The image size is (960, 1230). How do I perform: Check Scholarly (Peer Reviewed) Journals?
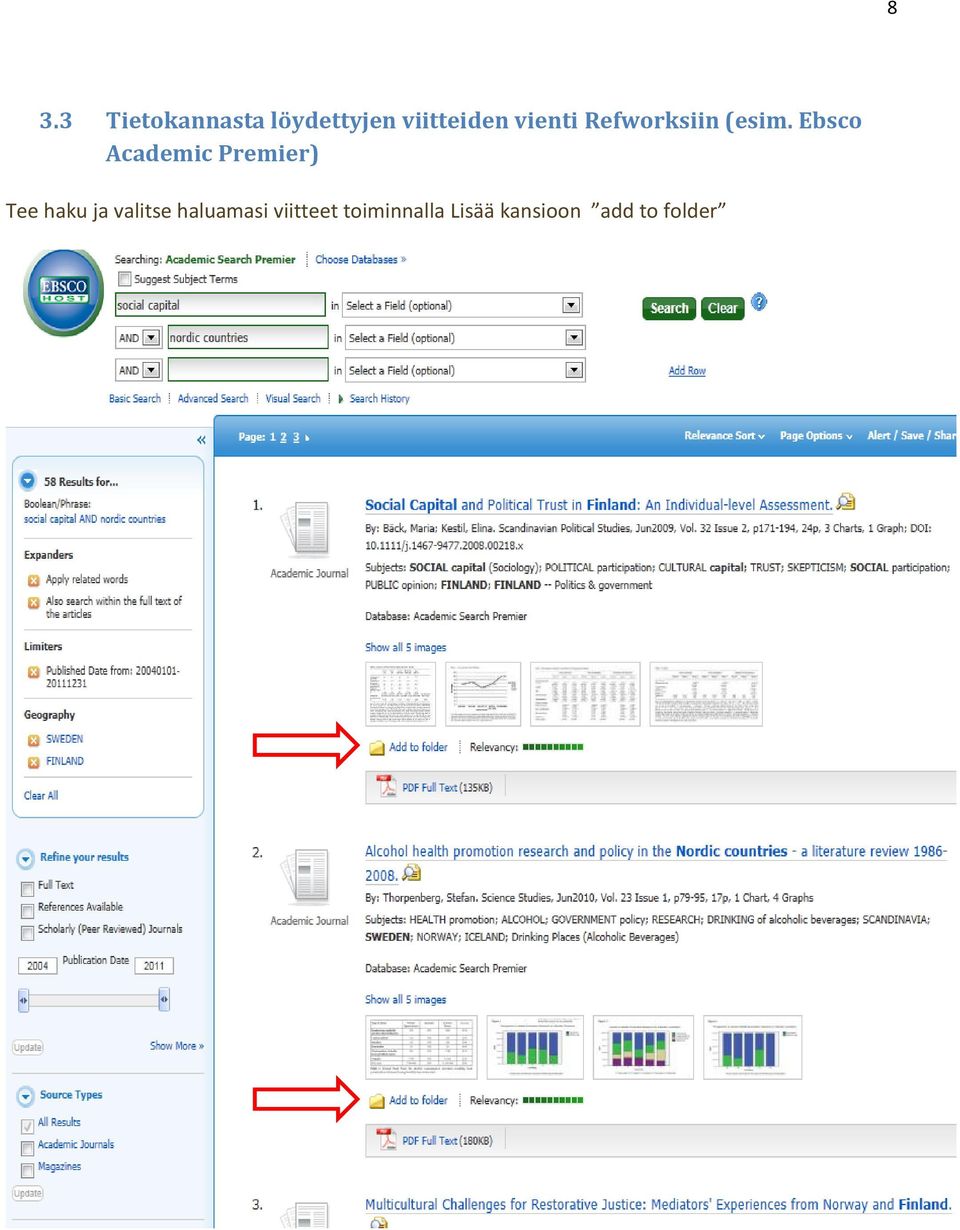(x=27, y=932)
